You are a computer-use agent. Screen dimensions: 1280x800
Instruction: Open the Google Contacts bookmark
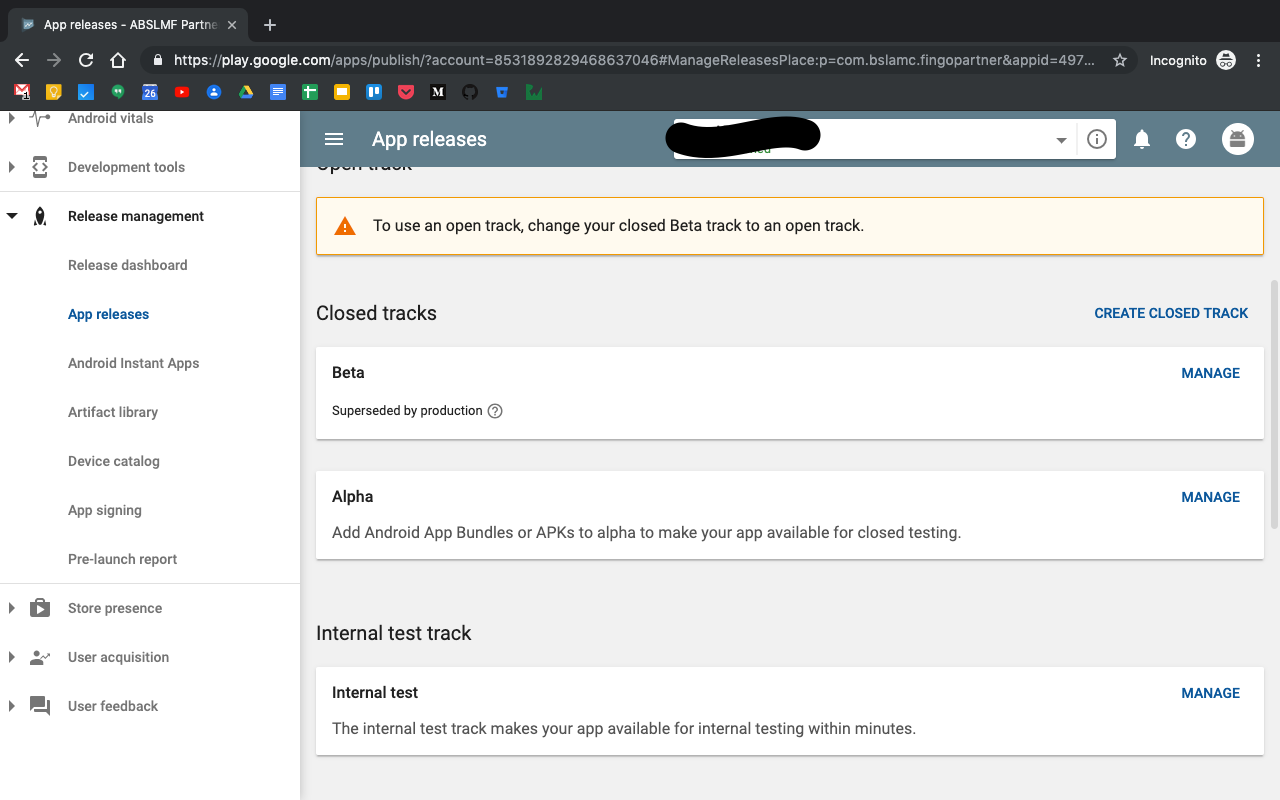pos(214,92)
